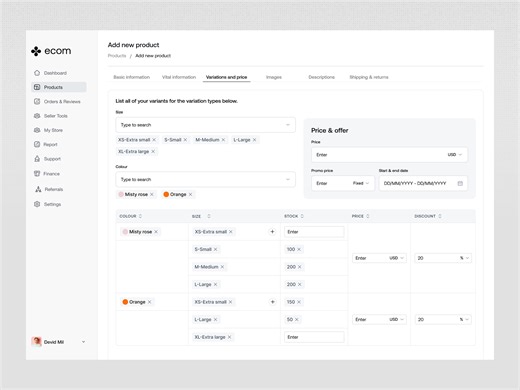Expand the Devid Mil account menu
Screen dimensions: 520x390
pyautogui.click(x=83, y=342)
